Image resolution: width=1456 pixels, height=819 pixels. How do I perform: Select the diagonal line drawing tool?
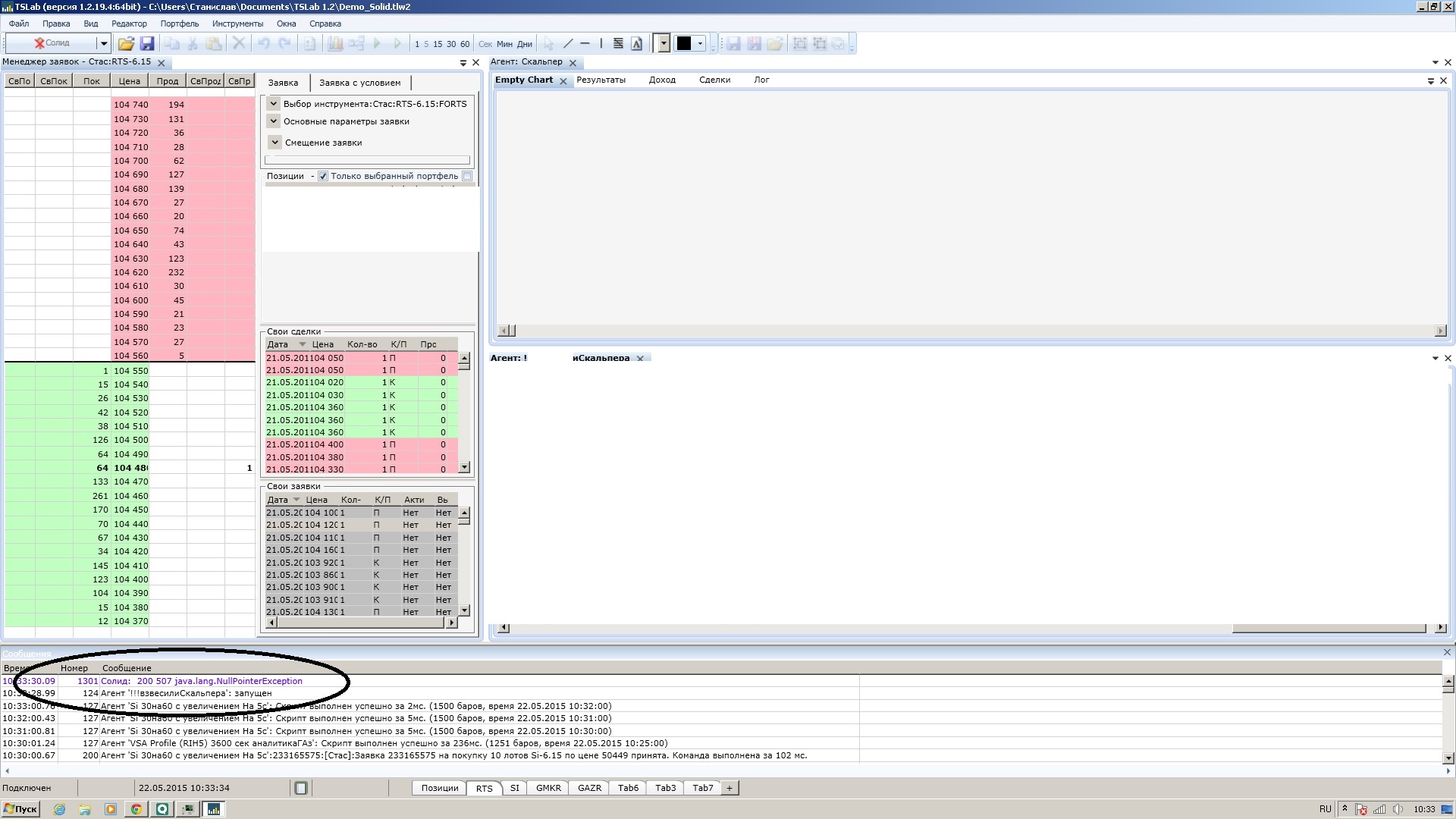click(x=568, y=44)
